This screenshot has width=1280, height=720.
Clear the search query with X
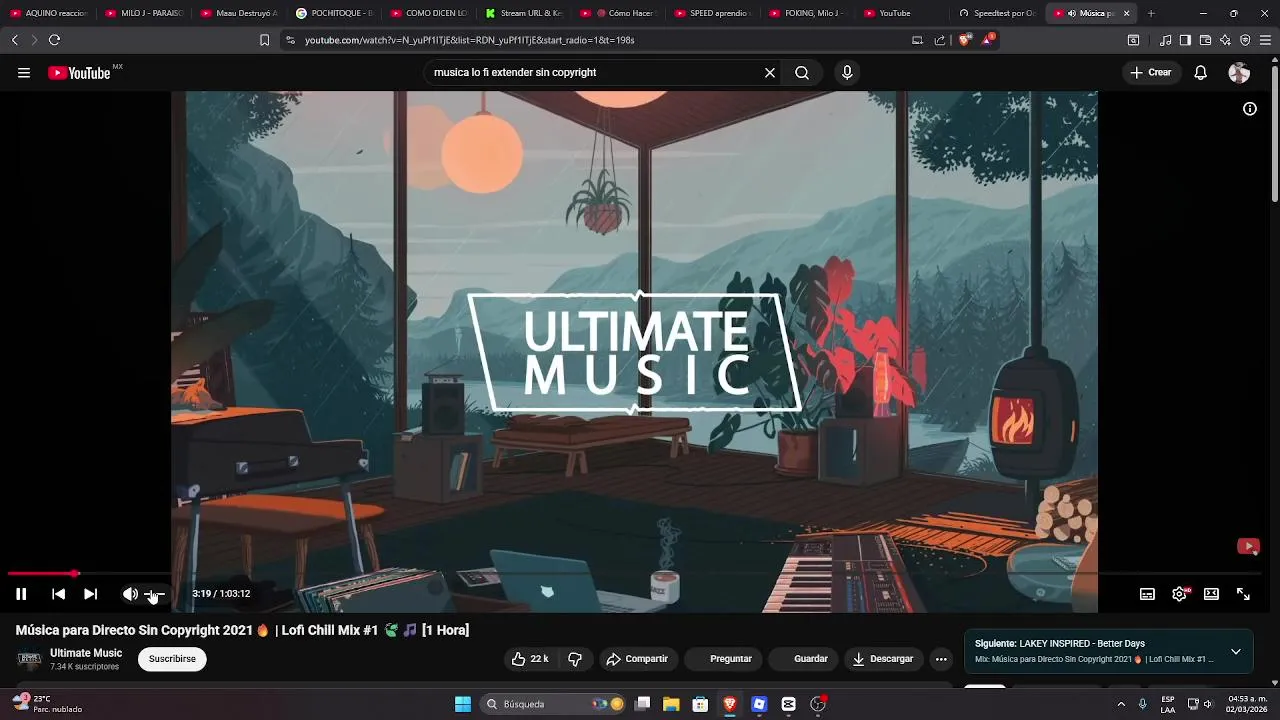click(x=770, y=73)
